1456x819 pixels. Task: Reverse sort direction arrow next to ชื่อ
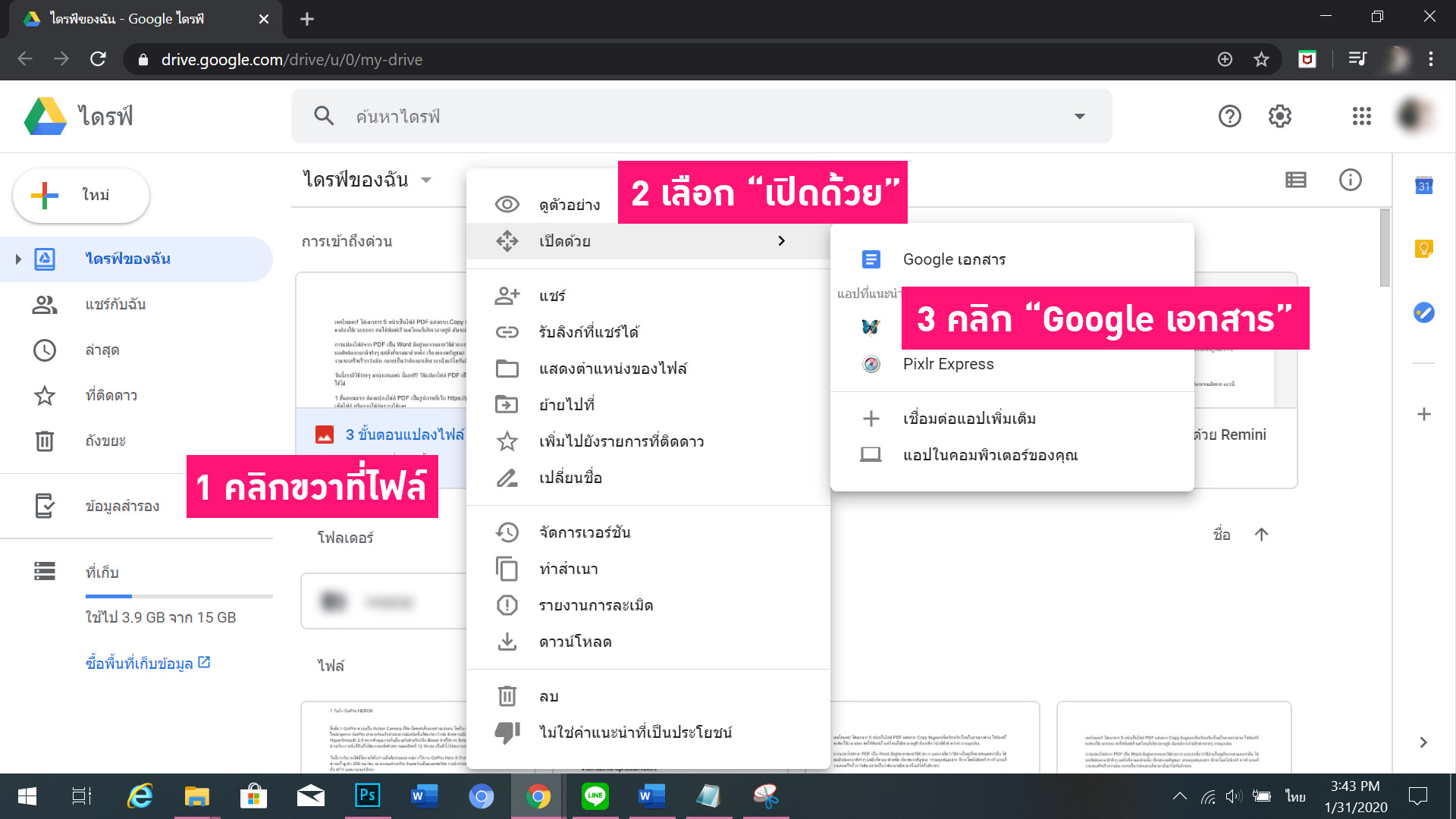tap(1261, 535)
